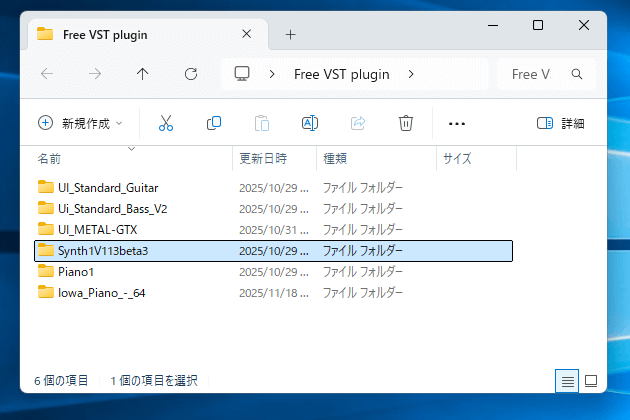Expand chevron before Free VST plugin path

pos(272,74)
